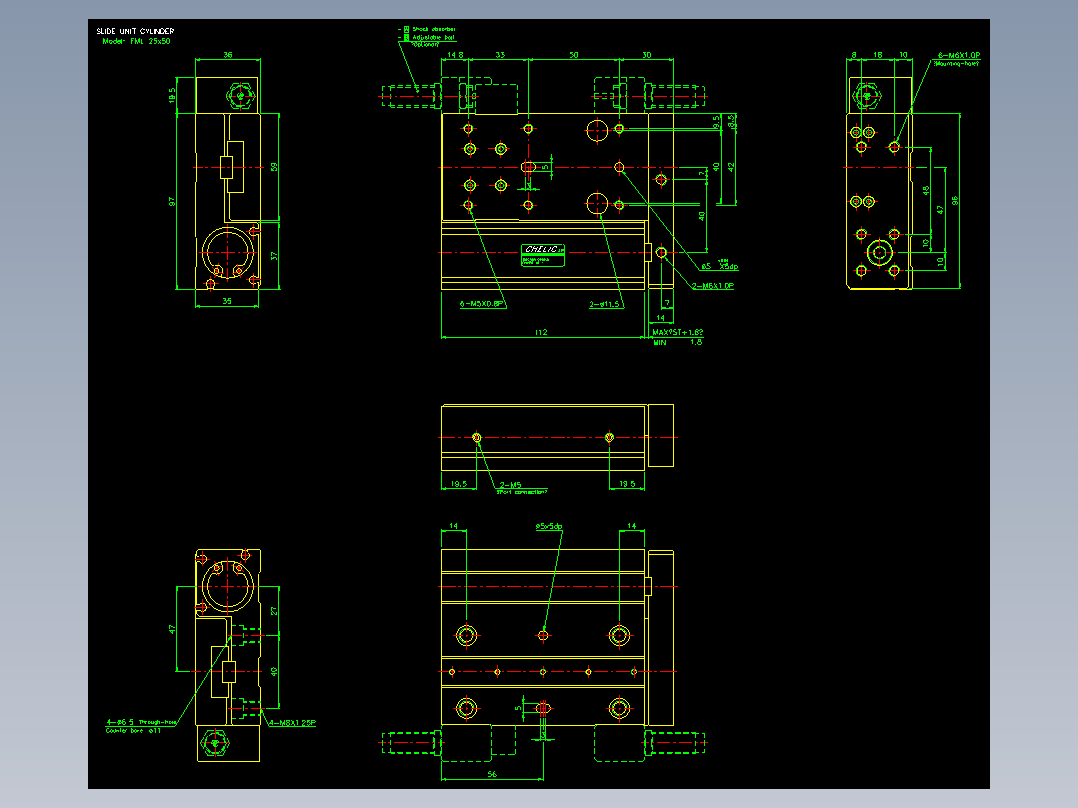Image resolution: width=1078 pixels, height=808 pixels.
Task: Select the 96 height dimension
Action: [954, 201]
